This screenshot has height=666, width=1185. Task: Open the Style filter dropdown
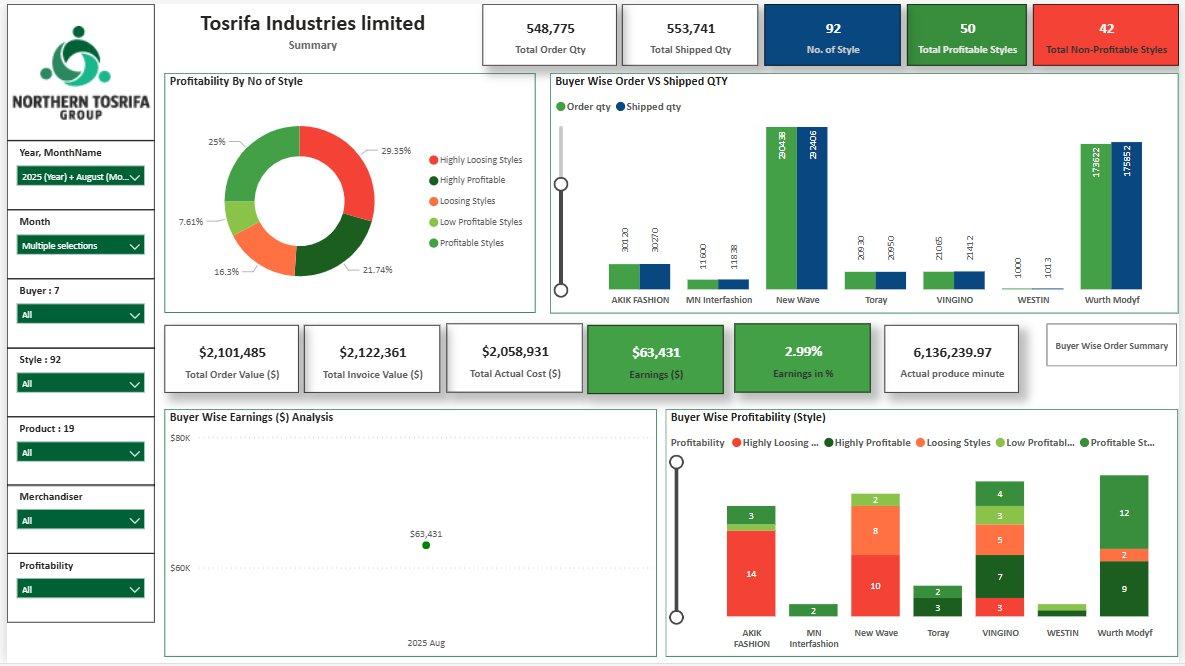tap(80, 383)
